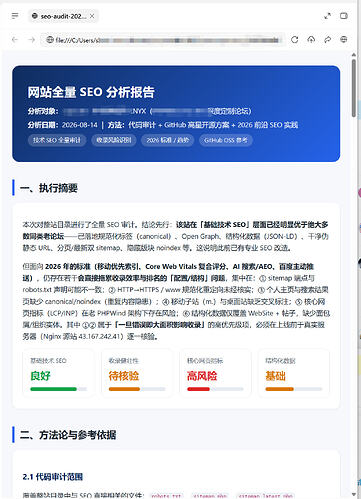Click the orange progress bar under 基础
Screen dimensions: 361x499
click(279, 389)
